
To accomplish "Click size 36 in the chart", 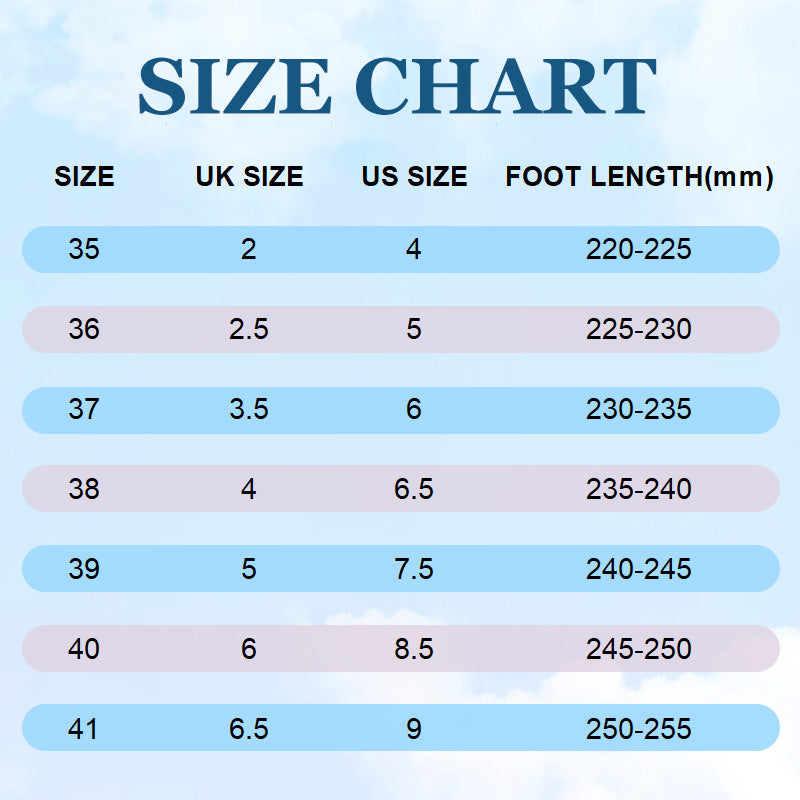I will coord(84,329).
